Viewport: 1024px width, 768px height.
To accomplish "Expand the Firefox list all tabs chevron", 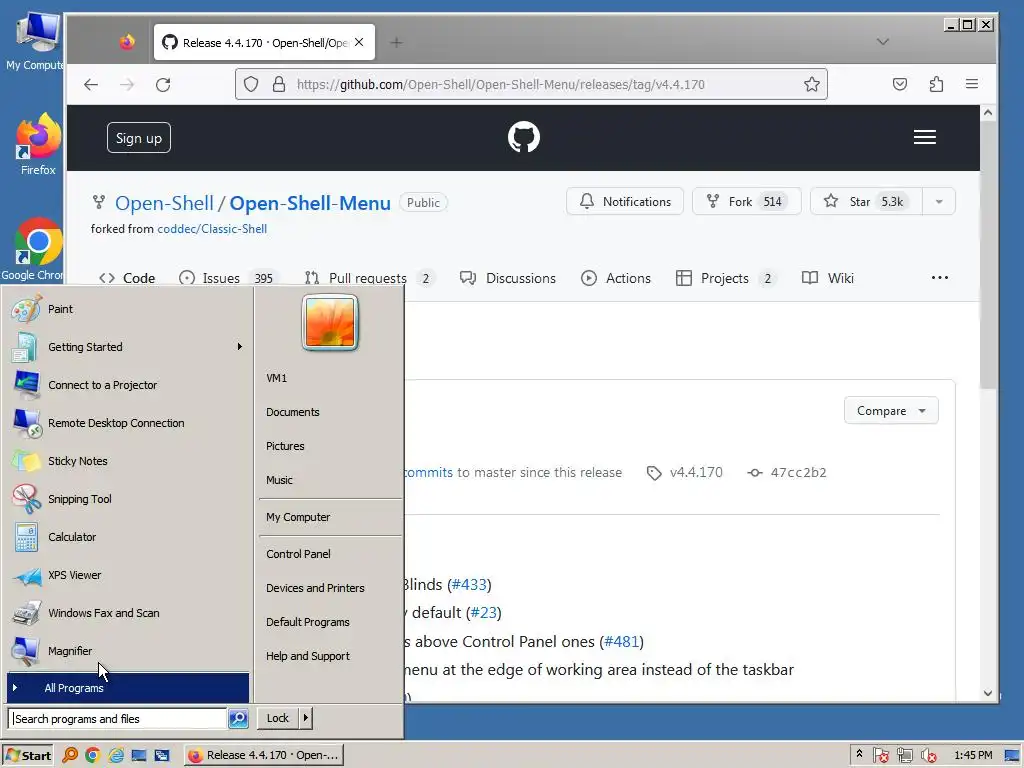I will point(883,42).
